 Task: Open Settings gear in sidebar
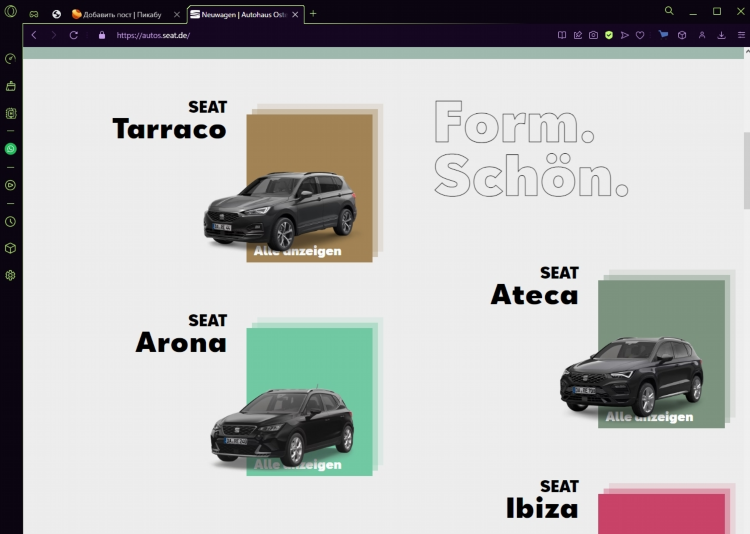tap(11, 276)
